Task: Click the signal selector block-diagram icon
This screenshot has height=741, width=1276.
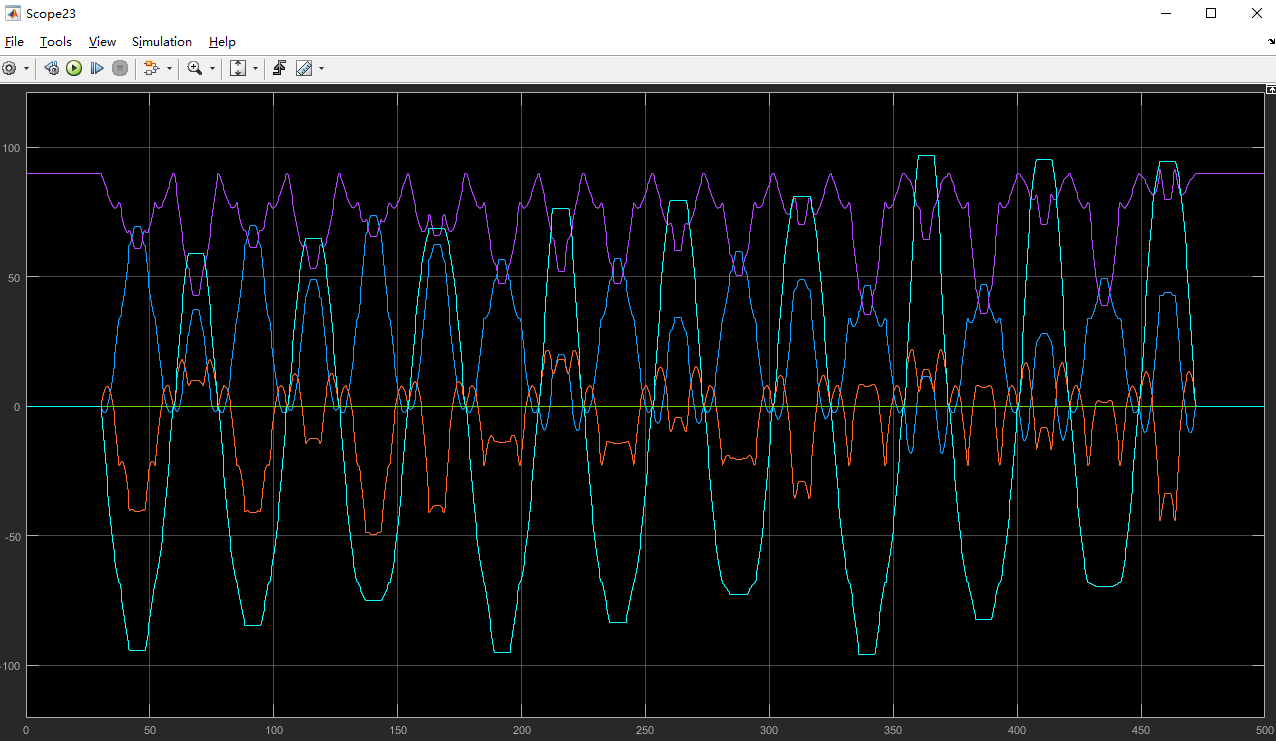Action: (x=152, y=68)
